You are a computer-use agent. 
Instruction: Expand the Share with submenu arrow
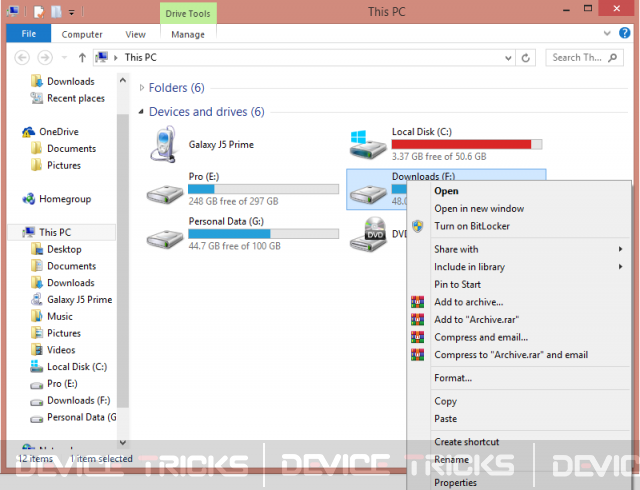(620, 249)
